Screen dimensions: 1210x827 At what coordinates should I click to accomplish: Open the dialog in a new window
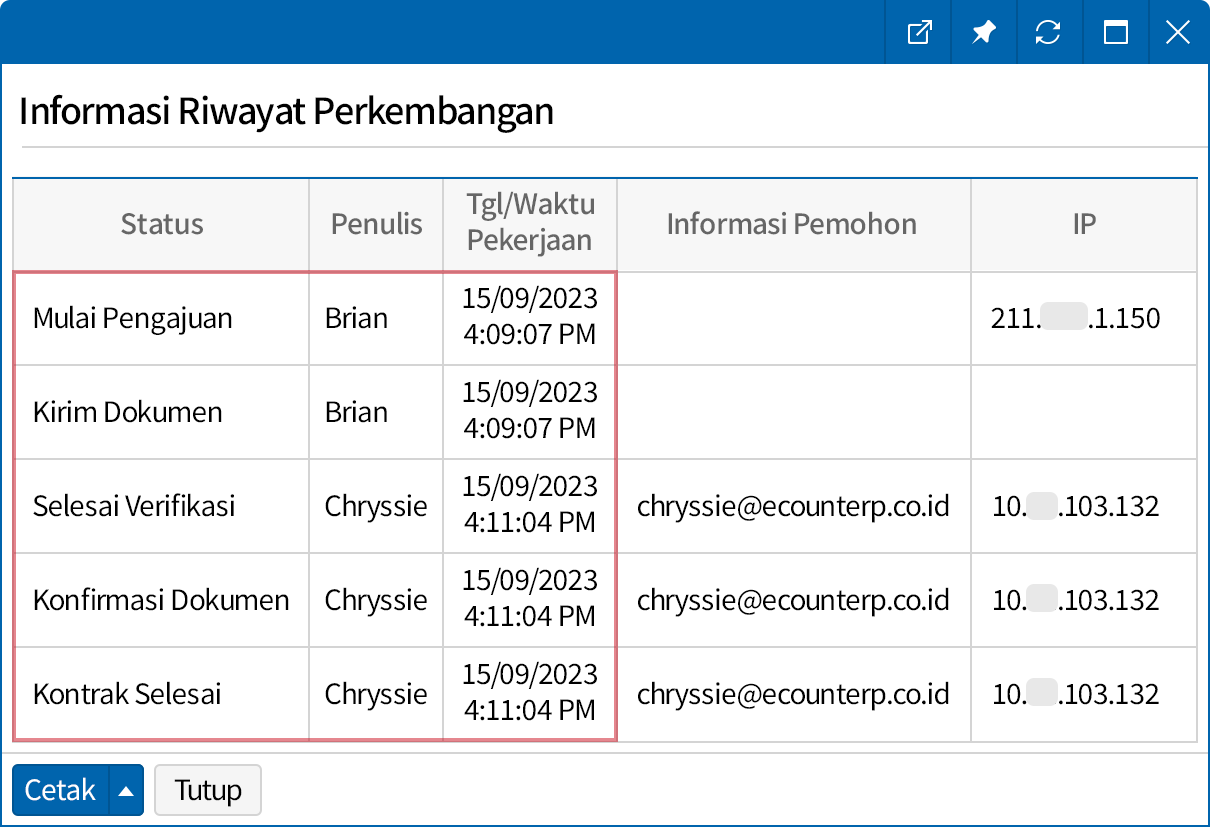point(918,32)
